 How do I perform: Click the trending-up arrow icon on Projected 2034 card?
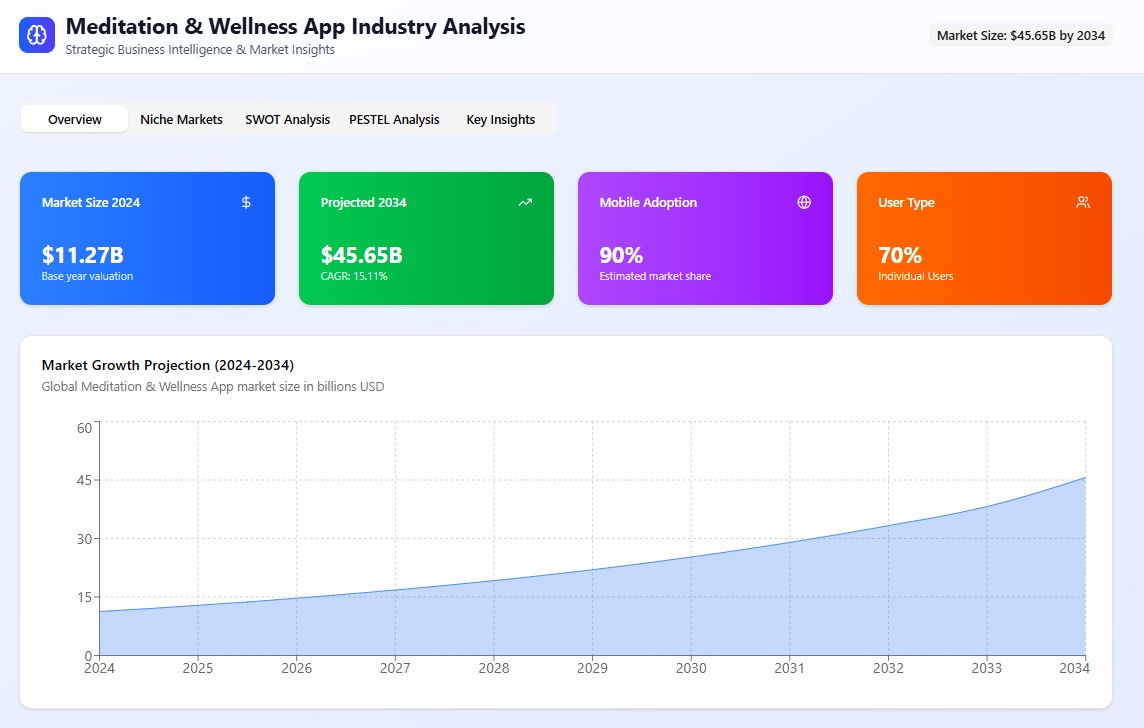(x=525, y=202)
